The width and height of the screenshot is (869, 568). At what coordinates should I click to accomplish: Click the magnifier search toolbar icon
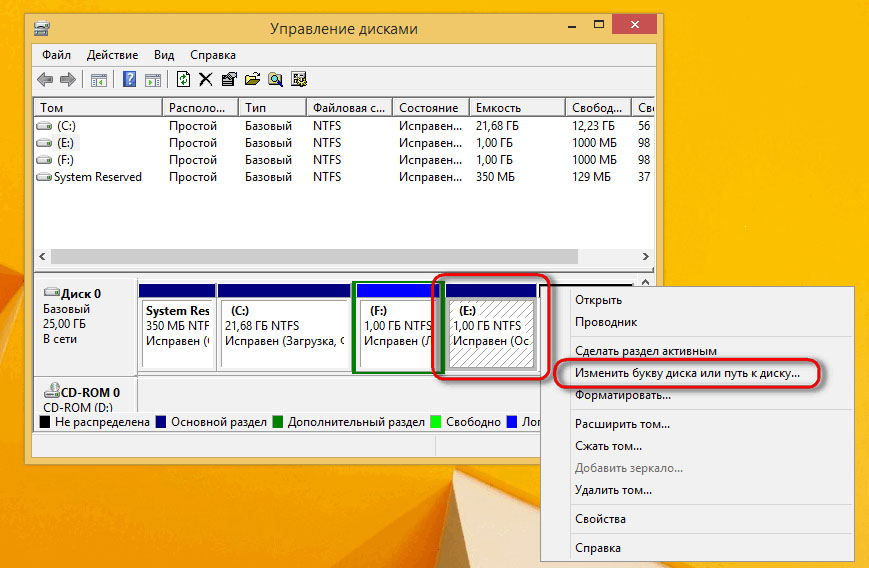click(275, 79)
